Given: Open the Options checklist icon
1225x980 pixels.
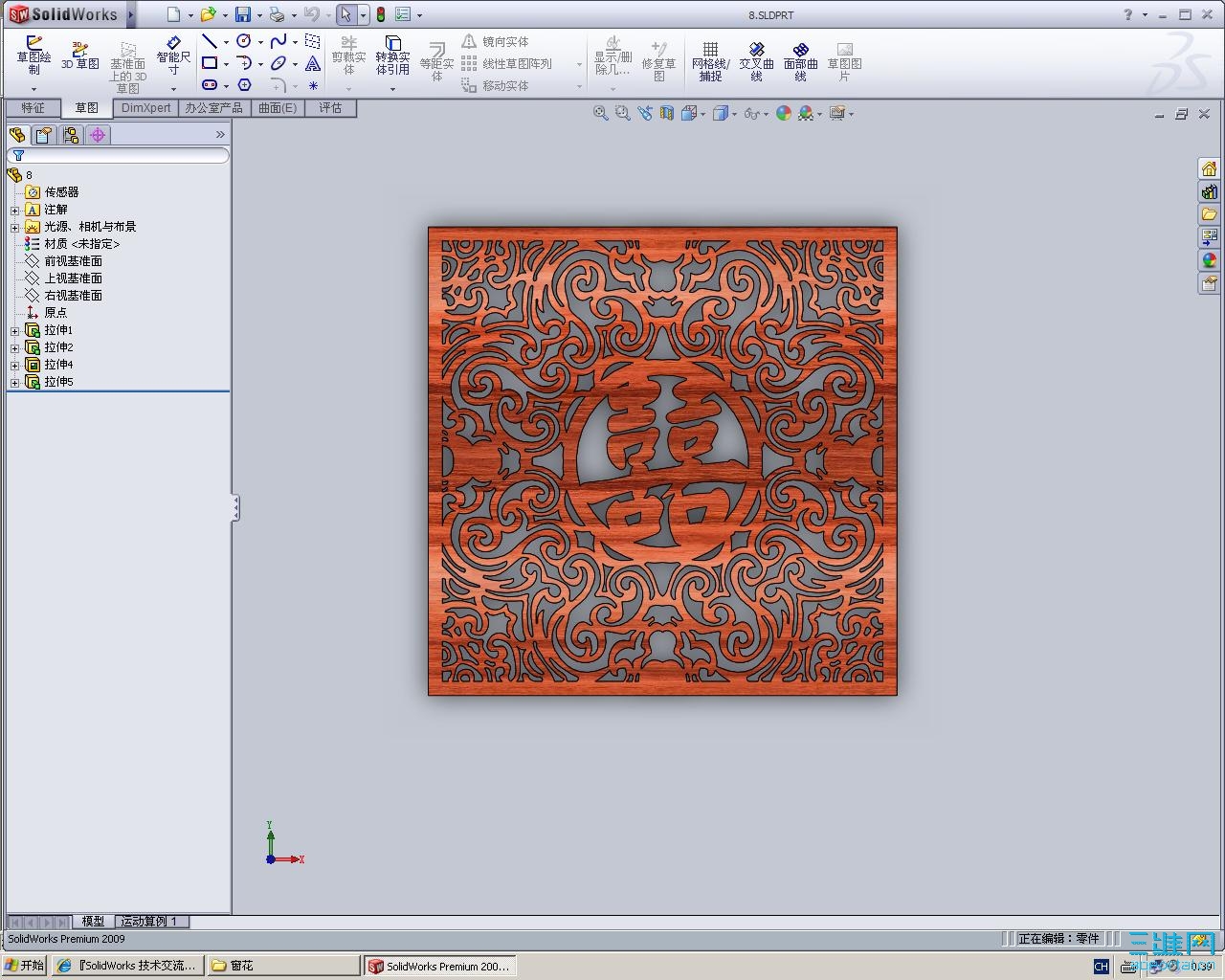Looking at the screenshot, I should point(403,14).
